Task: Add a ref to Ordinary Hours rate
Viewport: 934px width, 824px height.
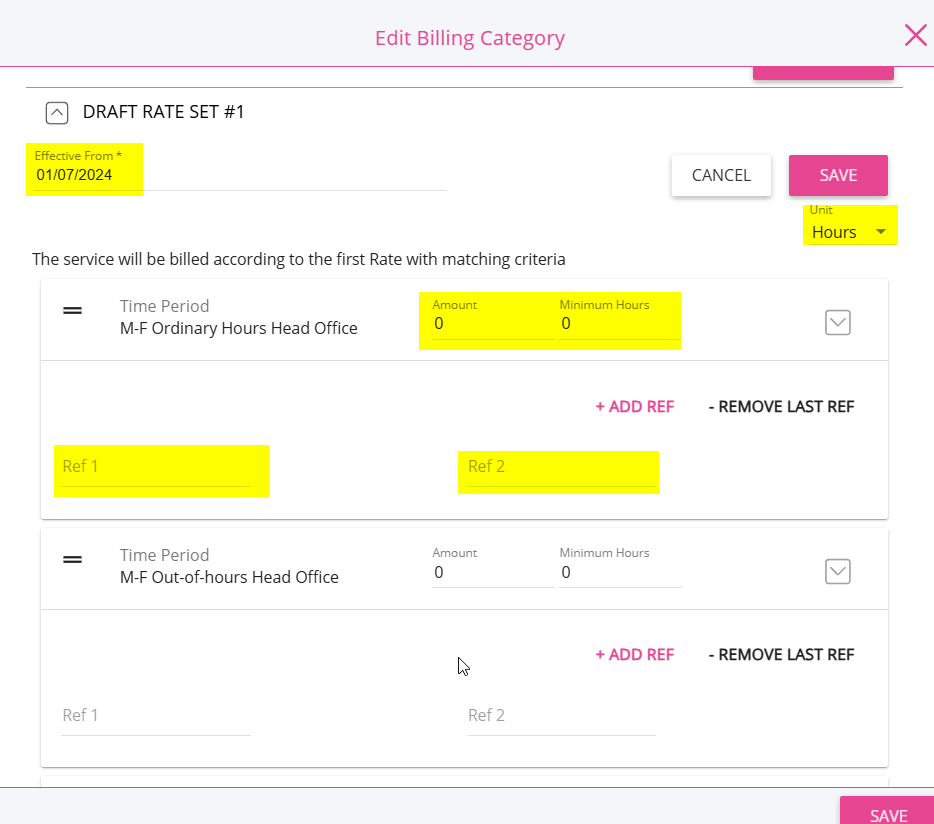Action: pyautogui.click(x=635, y=406)
